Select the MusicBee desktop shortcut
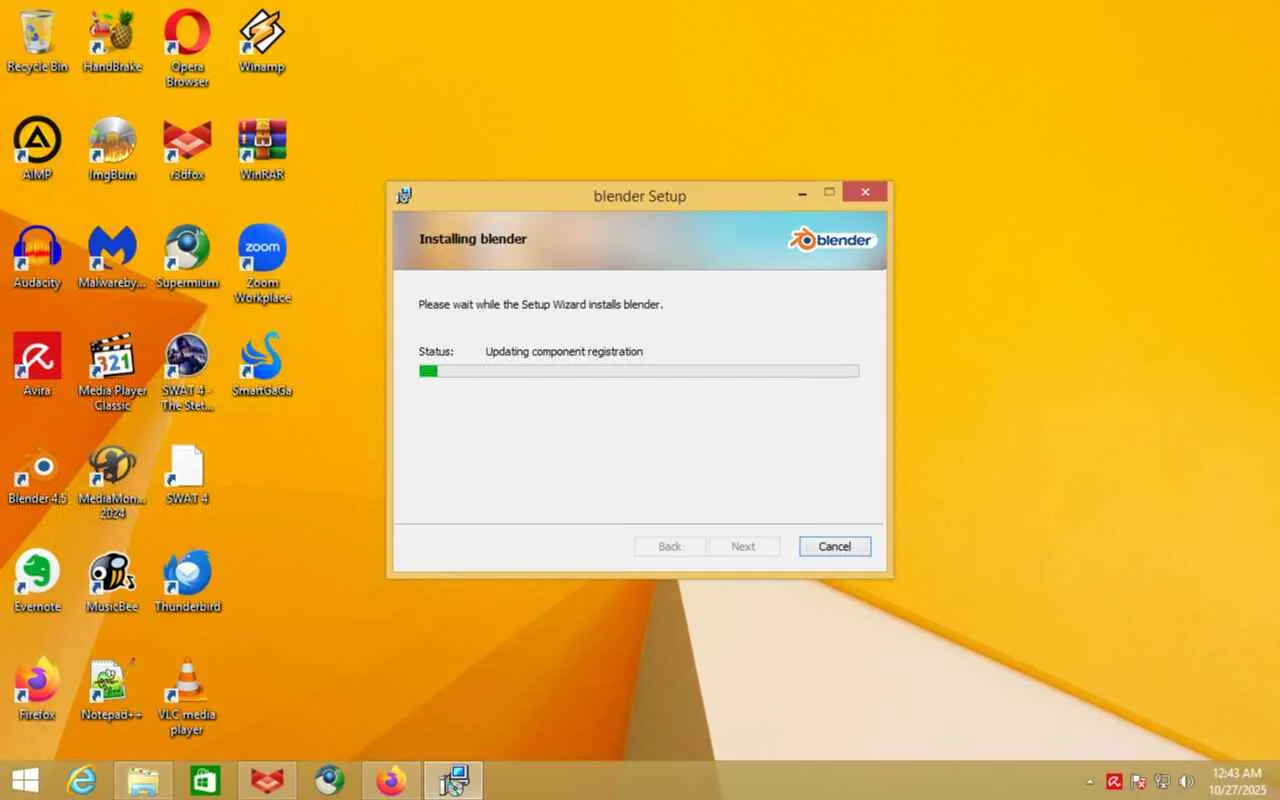This screenshot has width=1280, height=800. [x=112, y=581]
